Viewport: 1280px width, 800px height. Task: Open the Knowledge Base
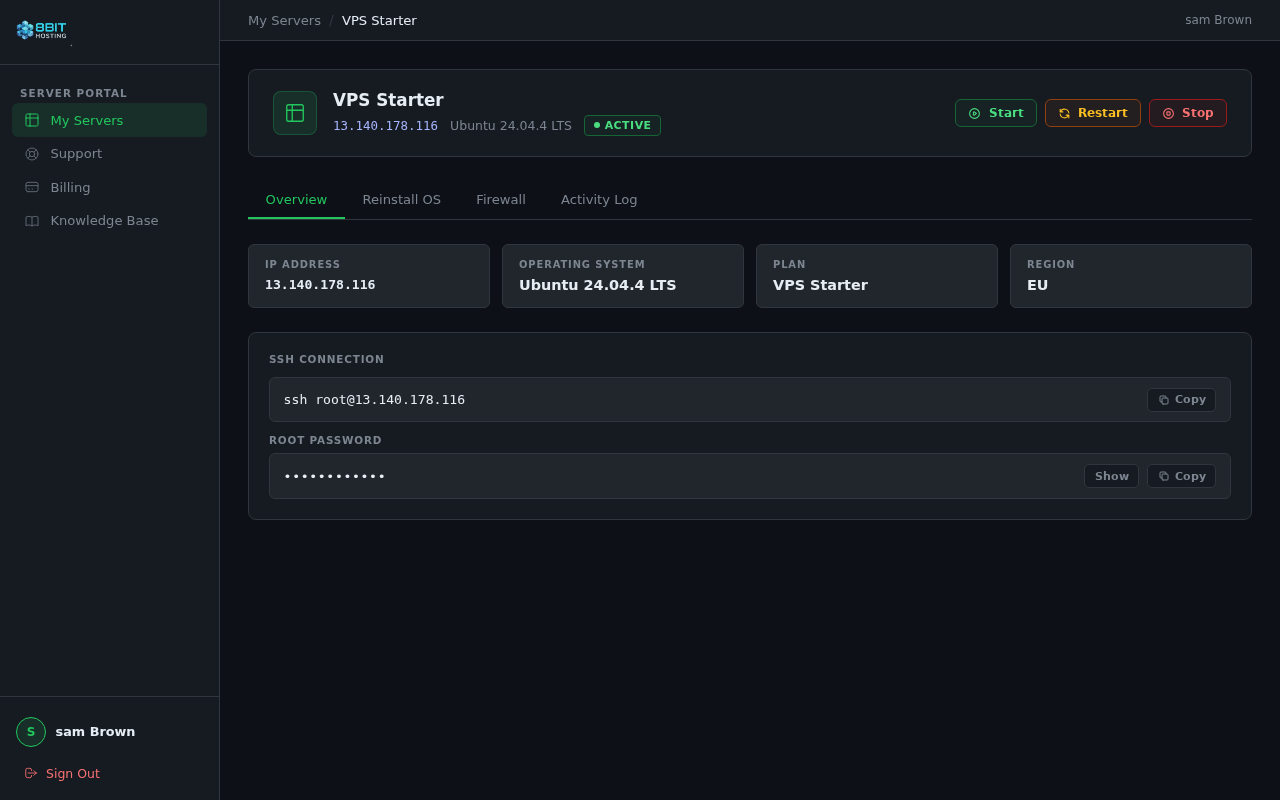[109, 221]
